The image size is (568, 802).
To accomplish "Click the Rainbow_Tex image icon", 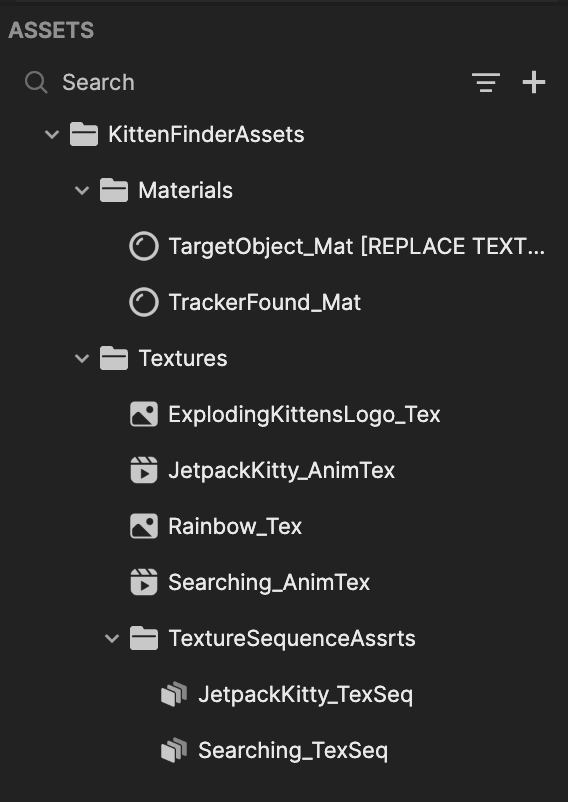I will click(x=144, y=526).
